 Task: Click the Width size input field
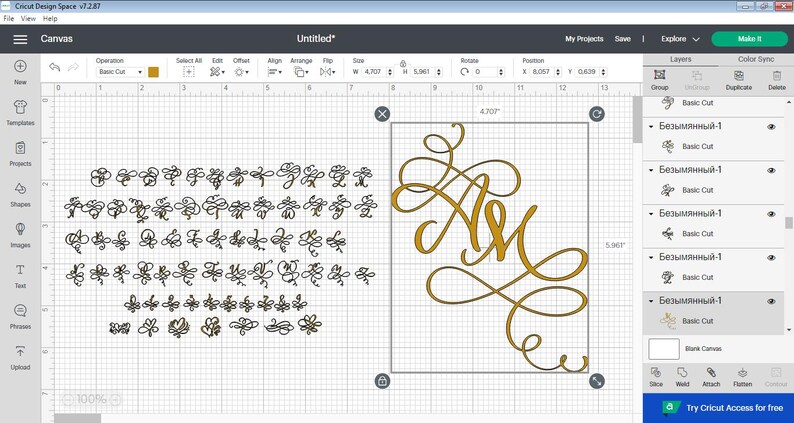(x=374, y=72)
